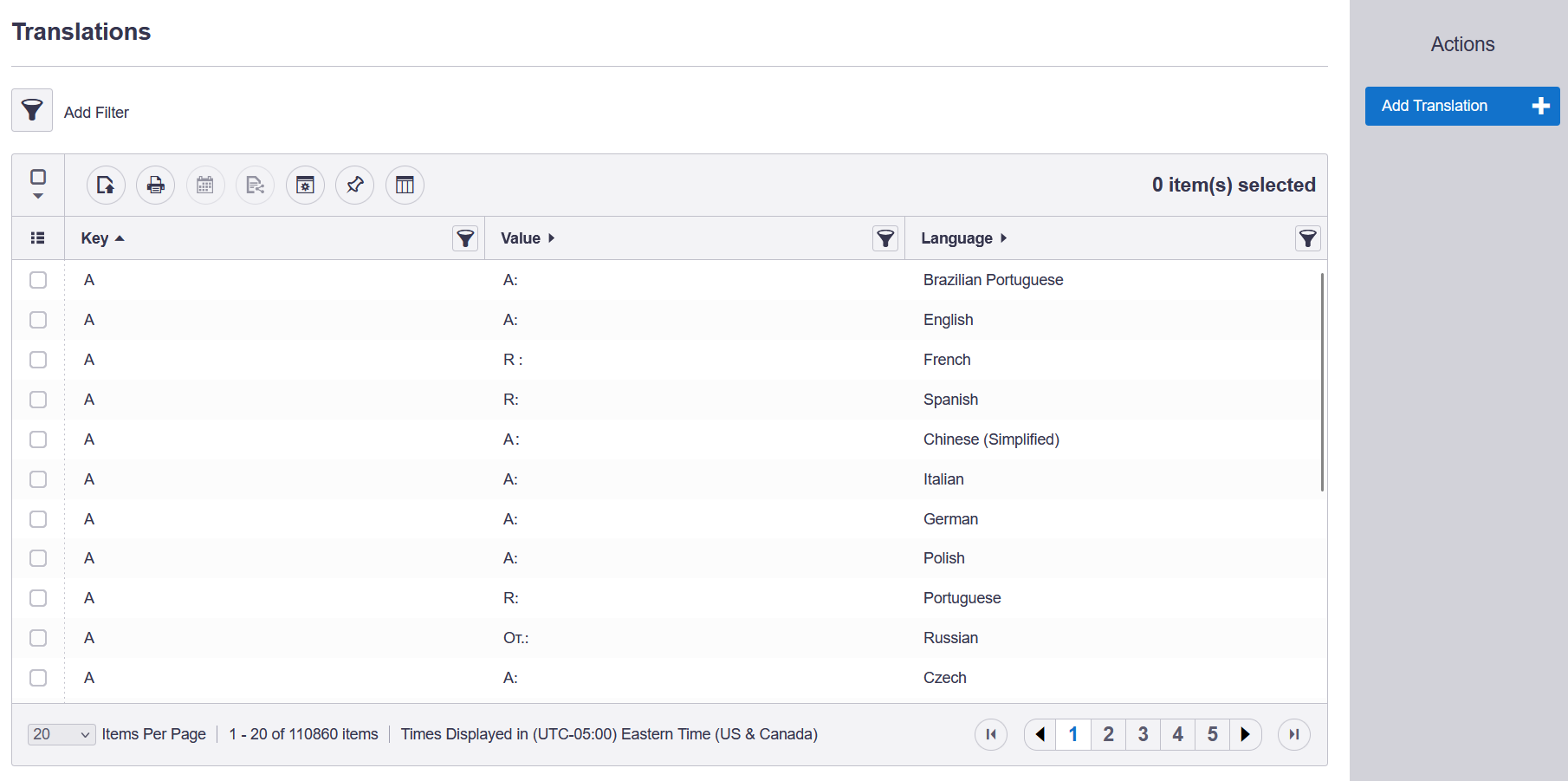Select the Polish language cell
Image resolution: width=1568 pixels, height=781 pixels.
pos(943,558)
